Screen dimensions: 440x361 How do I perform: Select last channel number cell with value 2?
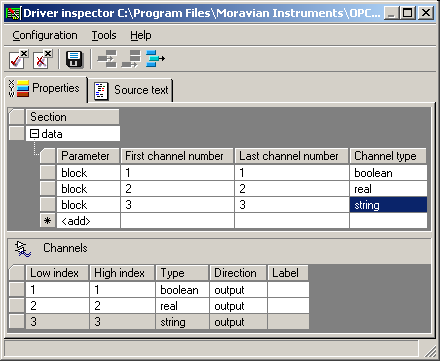(x=292, y=189)
